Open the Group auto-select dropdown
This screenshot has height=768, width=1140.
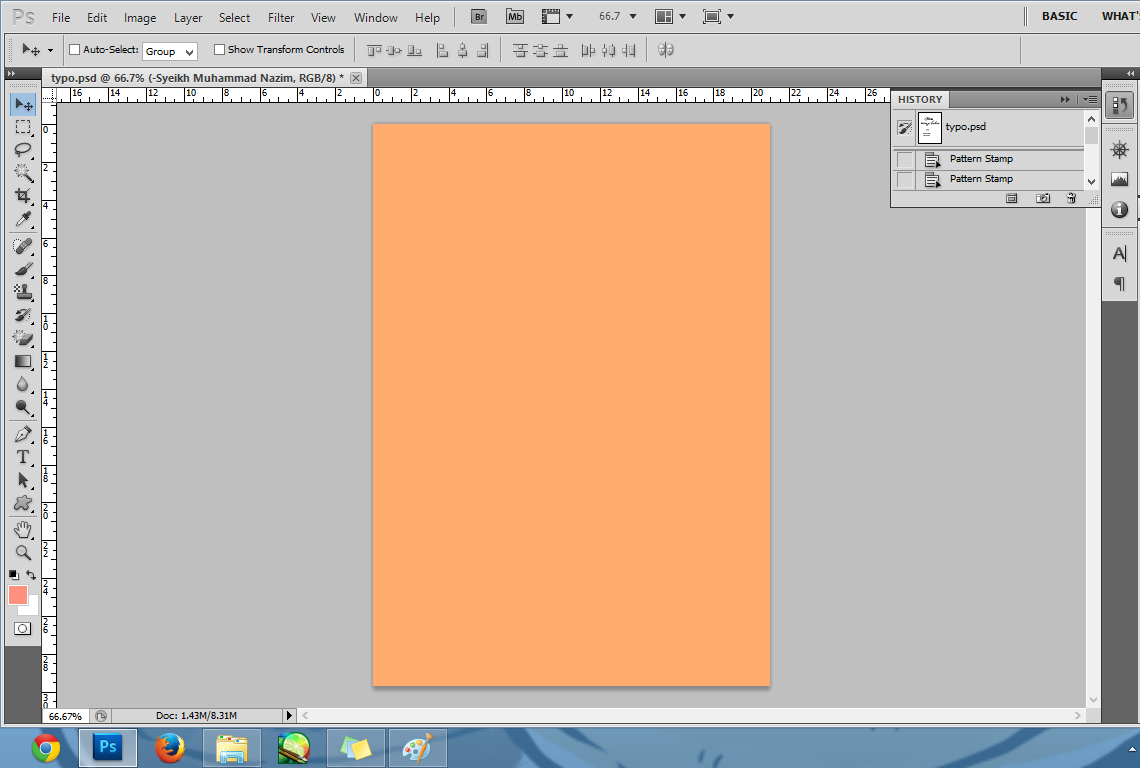click(170, 51)
